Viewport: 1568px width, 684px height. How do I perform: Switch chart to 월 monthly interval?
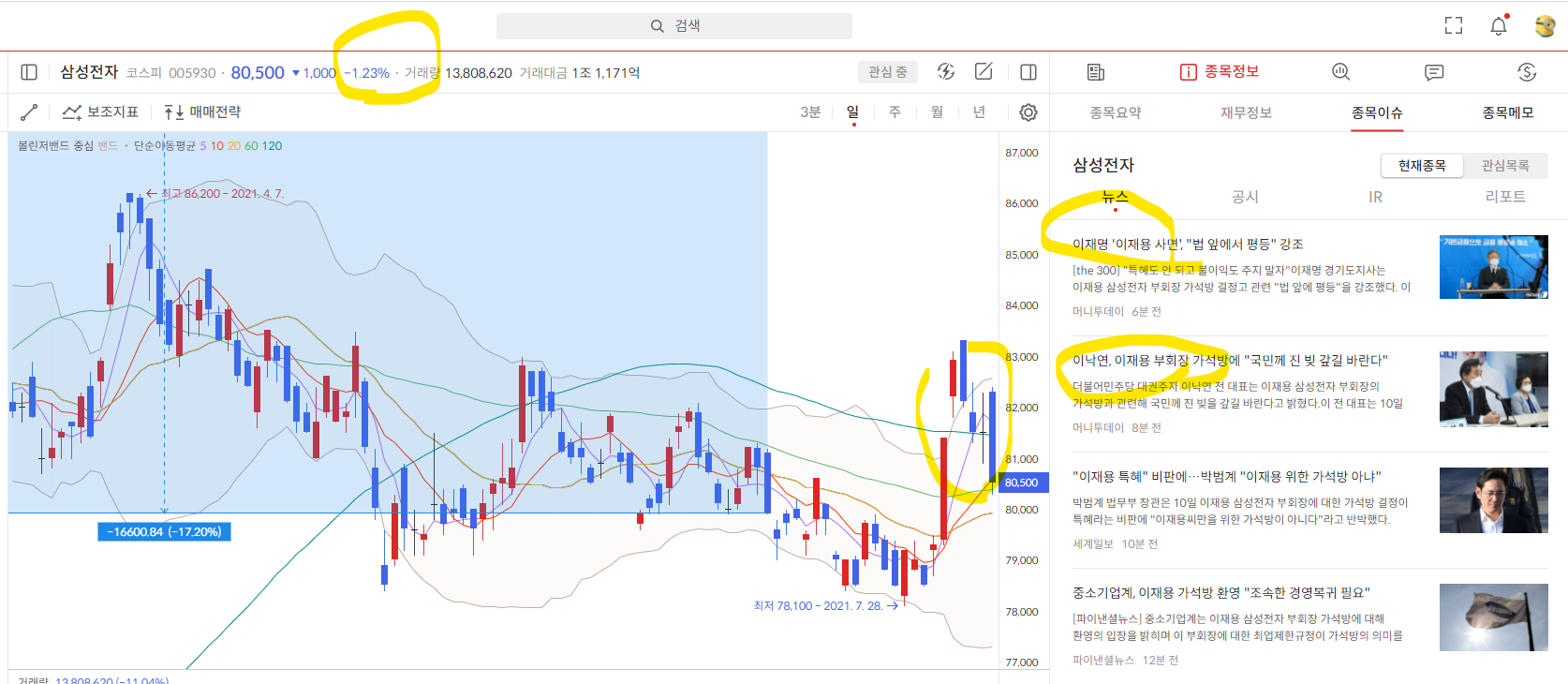click(x=937, y=112)
